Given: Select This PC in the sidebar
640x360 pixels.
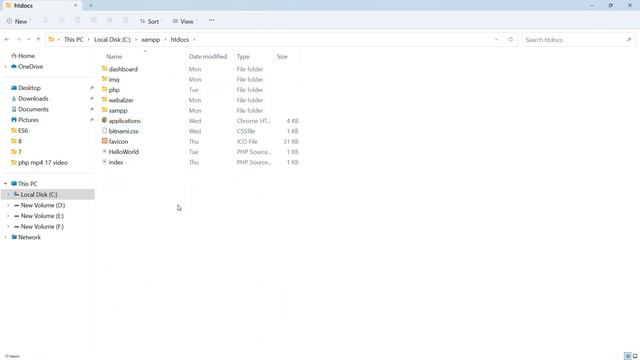Looking at the screenshot, I should pyautogui.click(x=24, y=184).
